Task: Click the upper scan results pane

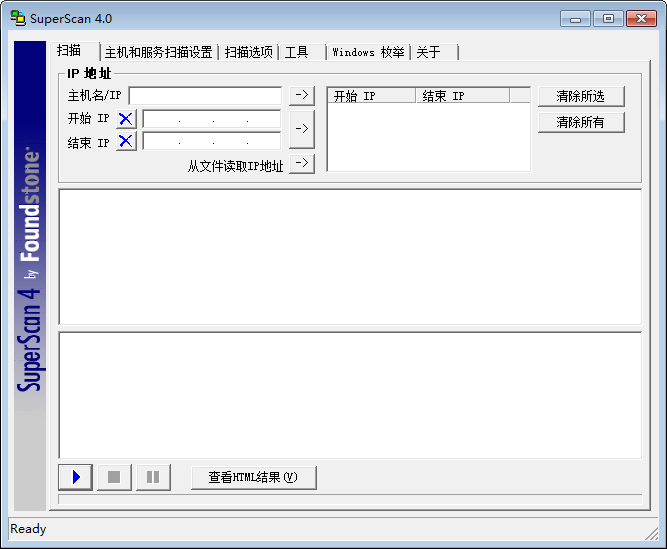Action: tap(350, 257)
